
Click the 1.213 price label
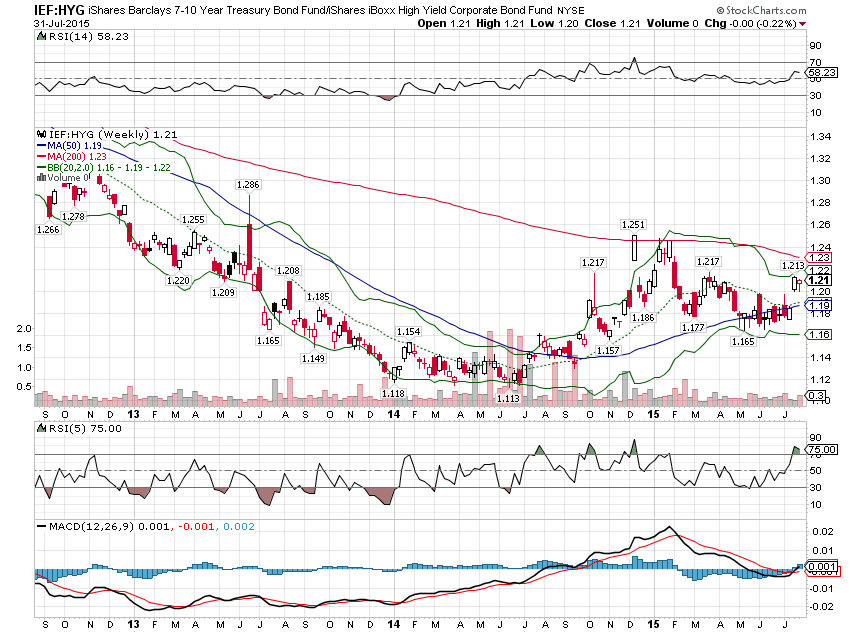pyautogui.click(x=793, y=266)
